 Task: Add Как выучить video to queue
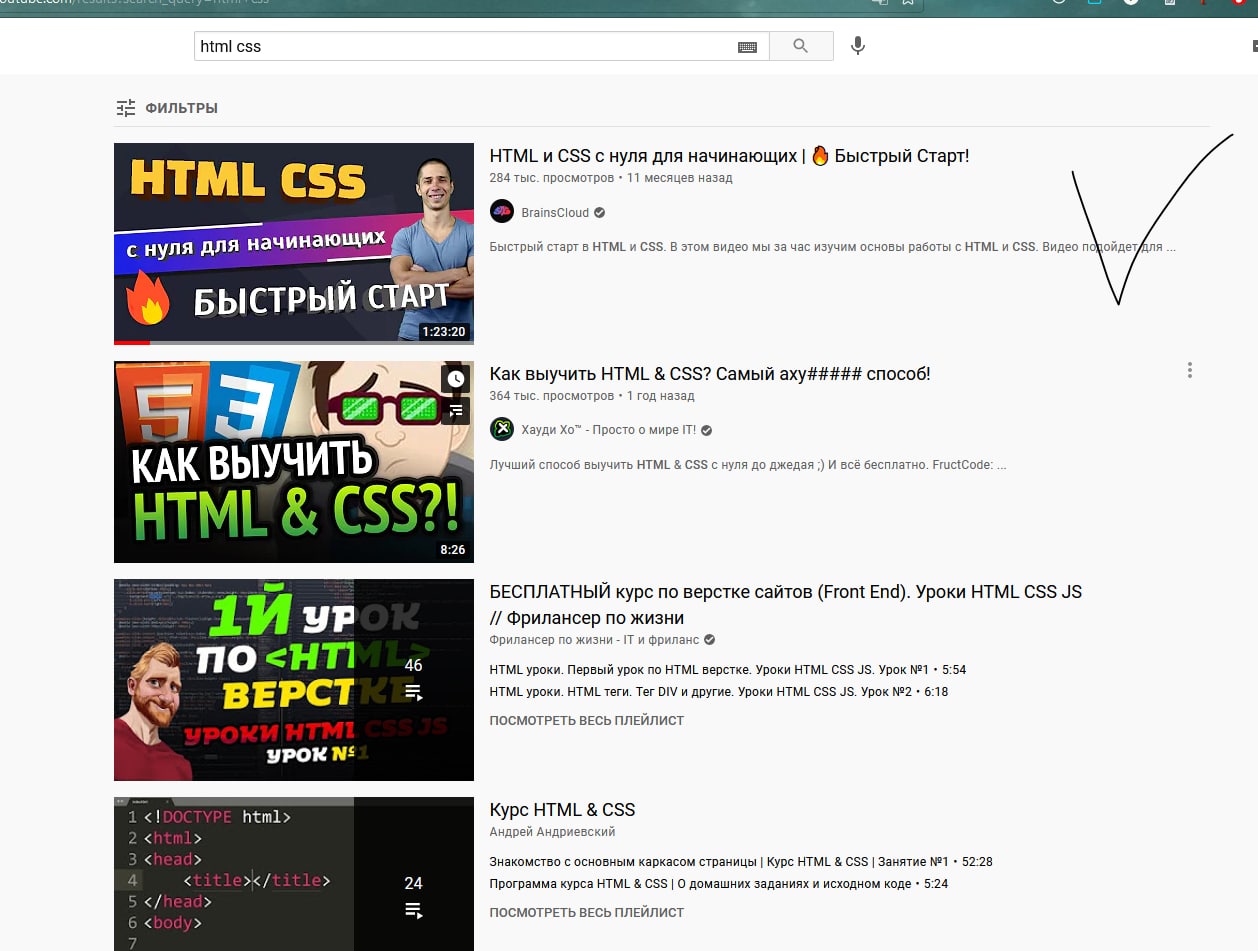[455, 410]
